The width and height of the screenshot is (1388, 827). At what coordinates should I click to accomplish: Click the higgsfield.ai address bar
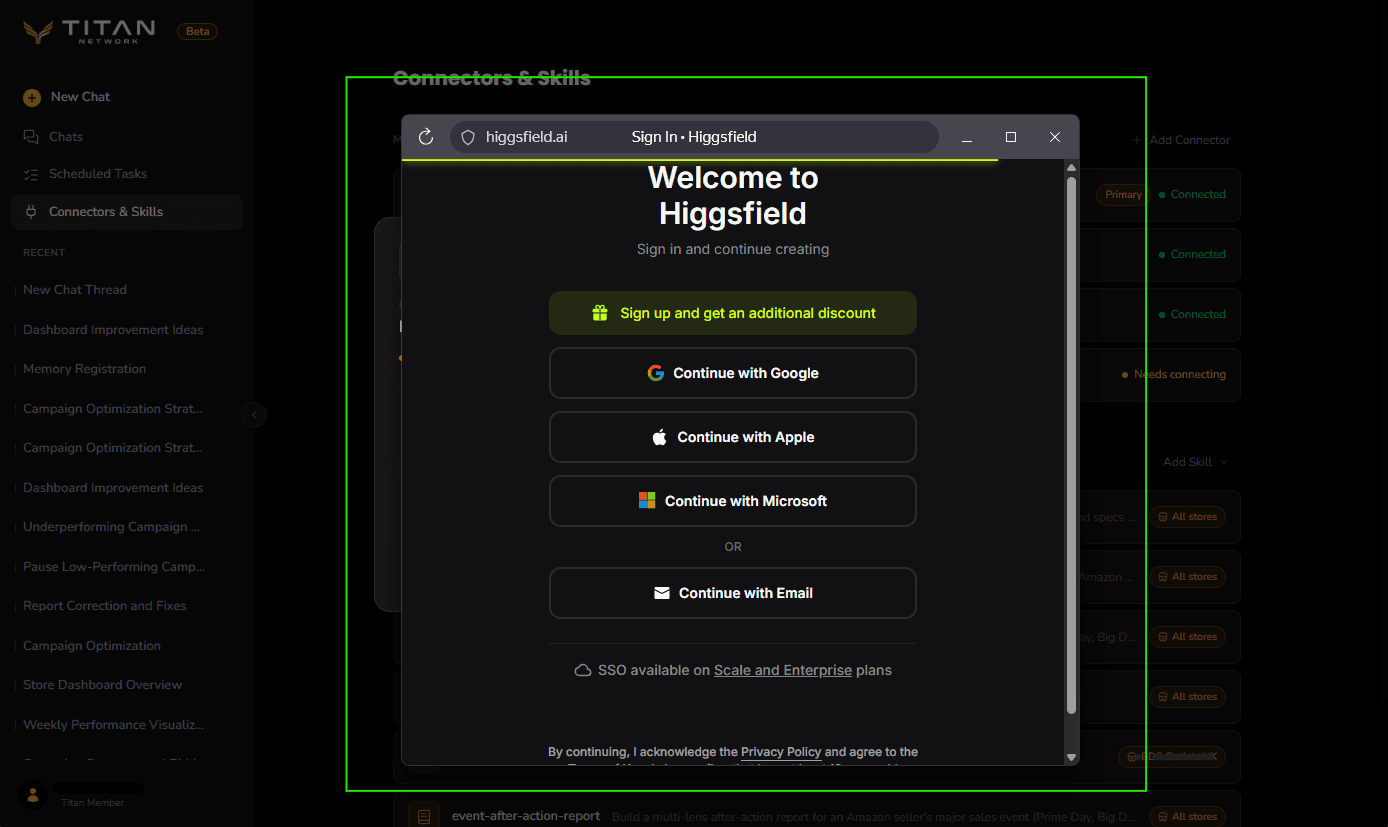tap(694, 137)
